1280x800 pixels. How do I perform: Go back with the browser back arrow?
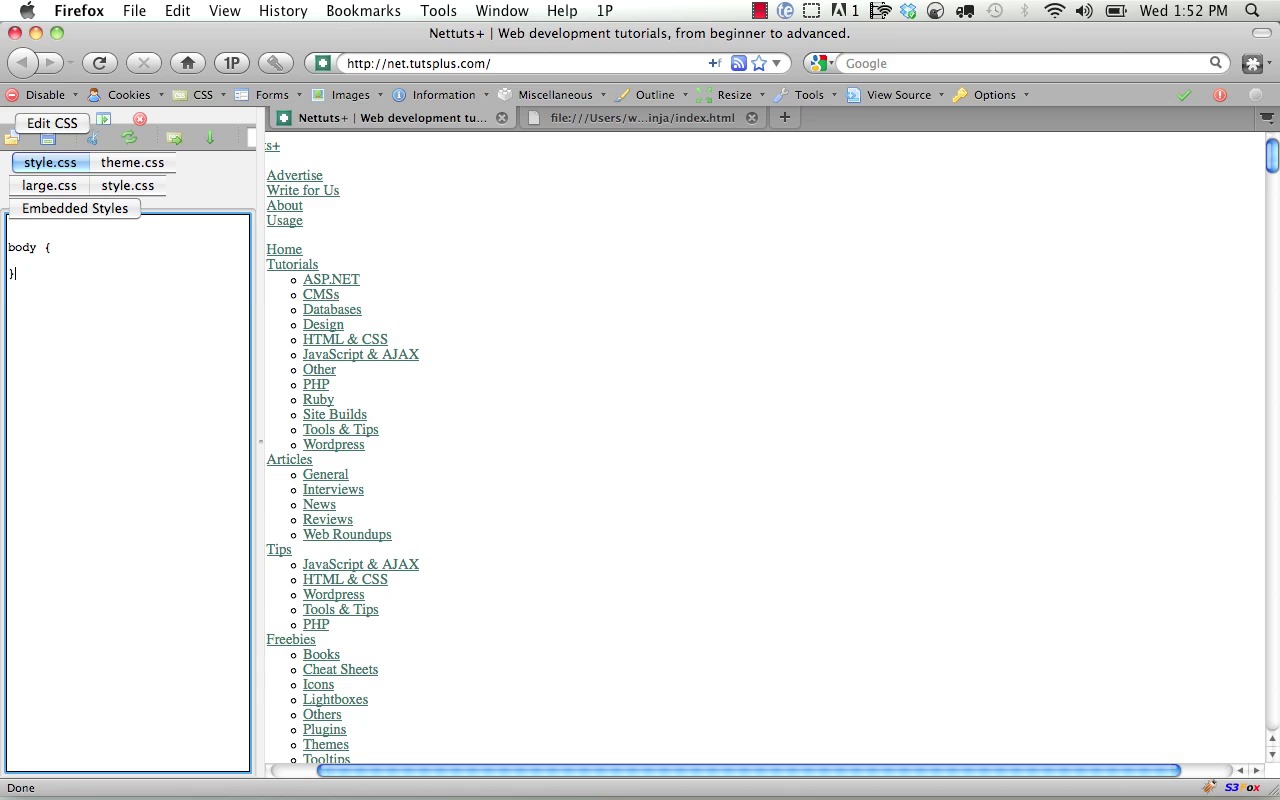[22, 63]
